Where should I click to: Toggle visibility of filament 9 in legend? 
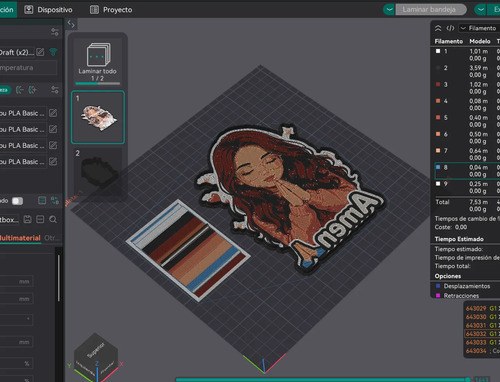click(x=438, y=184)
